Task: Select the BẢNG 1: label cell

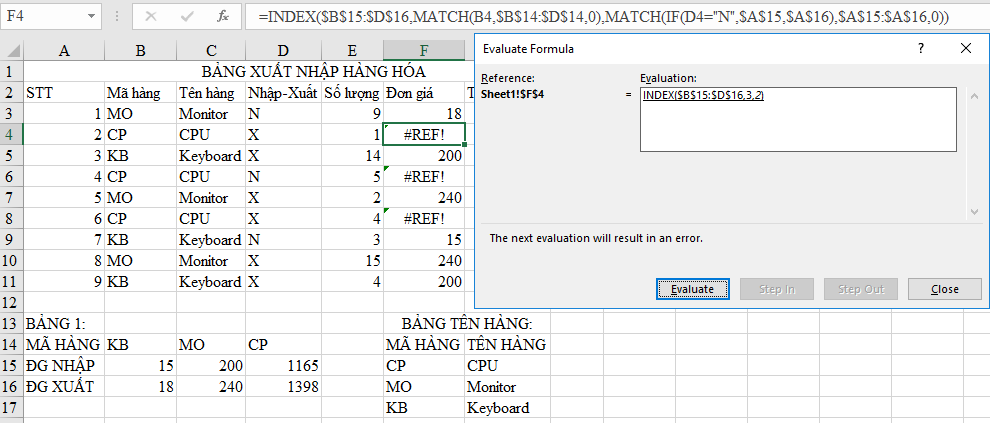Action: coord(64,324)
